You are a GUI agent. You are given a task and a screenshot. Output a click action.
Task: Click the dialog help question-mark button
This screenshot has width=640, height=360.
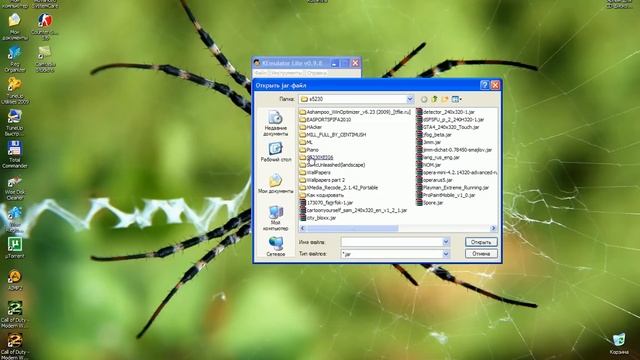[x=484, y=85]
